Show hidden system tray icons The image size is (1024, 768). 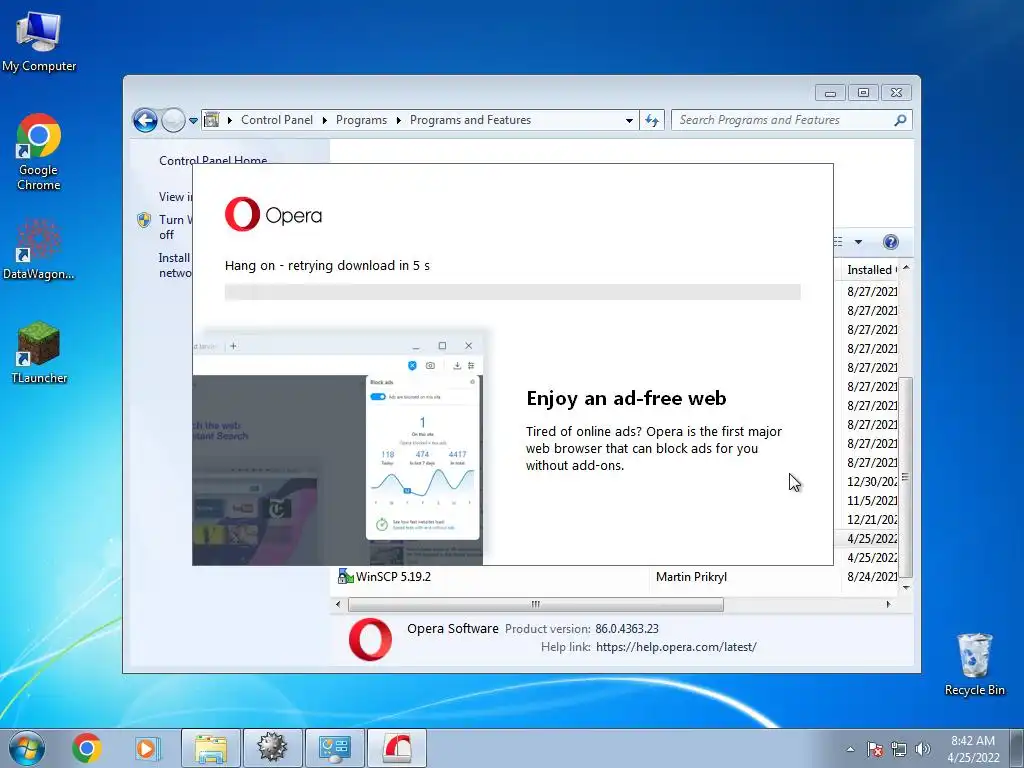tap(850, 749)
